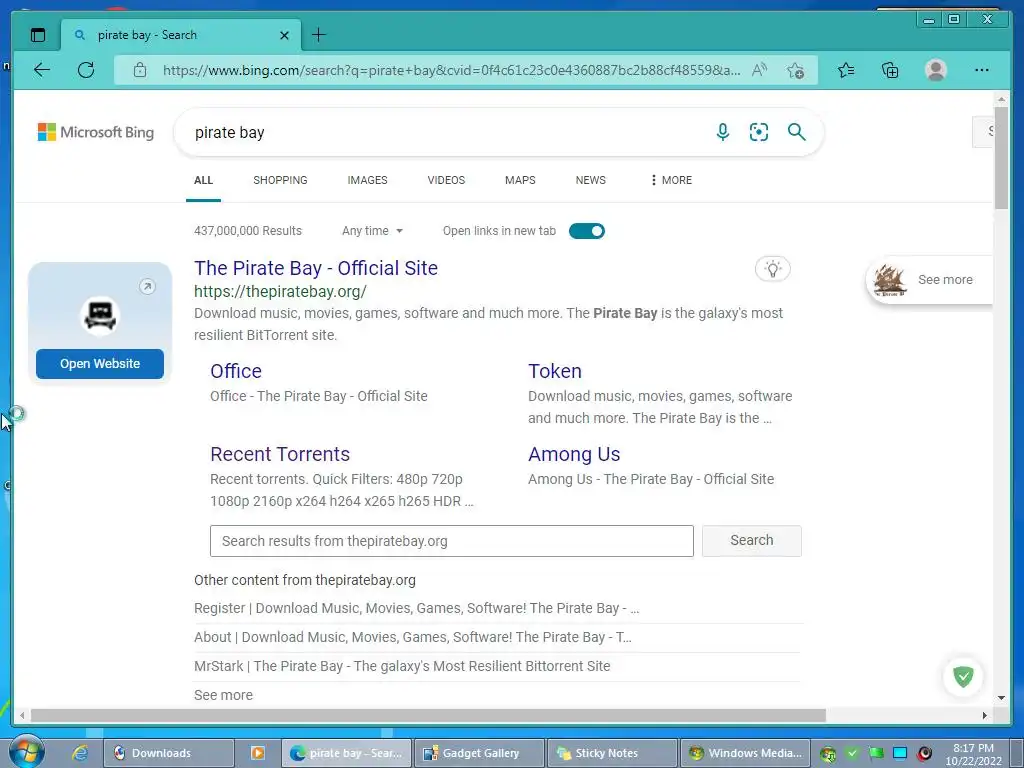The width and height of the screenshot is (1024, 768).
Task: Open the Recent Torrents sublink
Action: [x=280, y=454]
